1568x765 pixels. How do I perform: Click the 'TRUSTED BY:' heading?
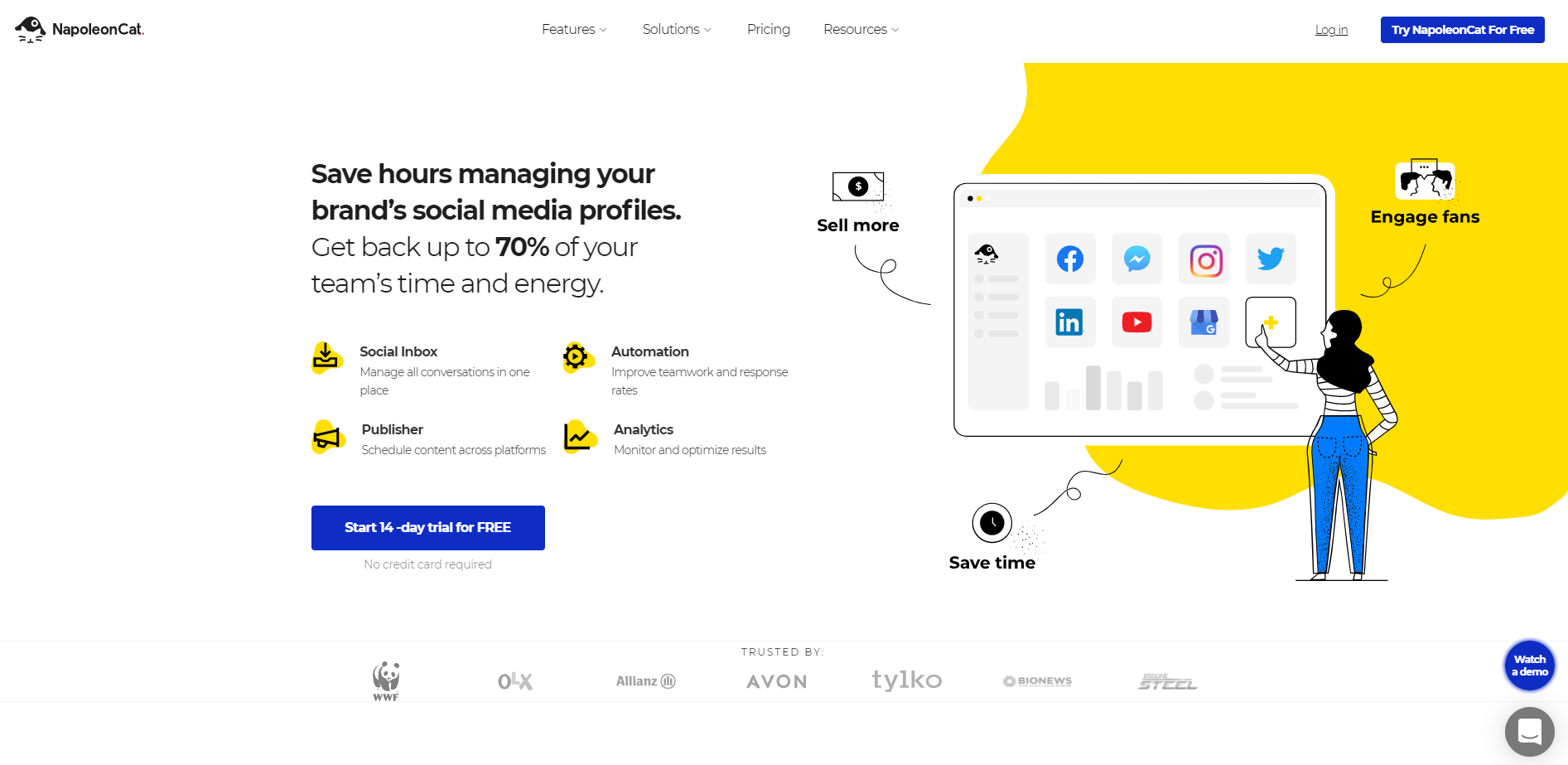[783, 652]
